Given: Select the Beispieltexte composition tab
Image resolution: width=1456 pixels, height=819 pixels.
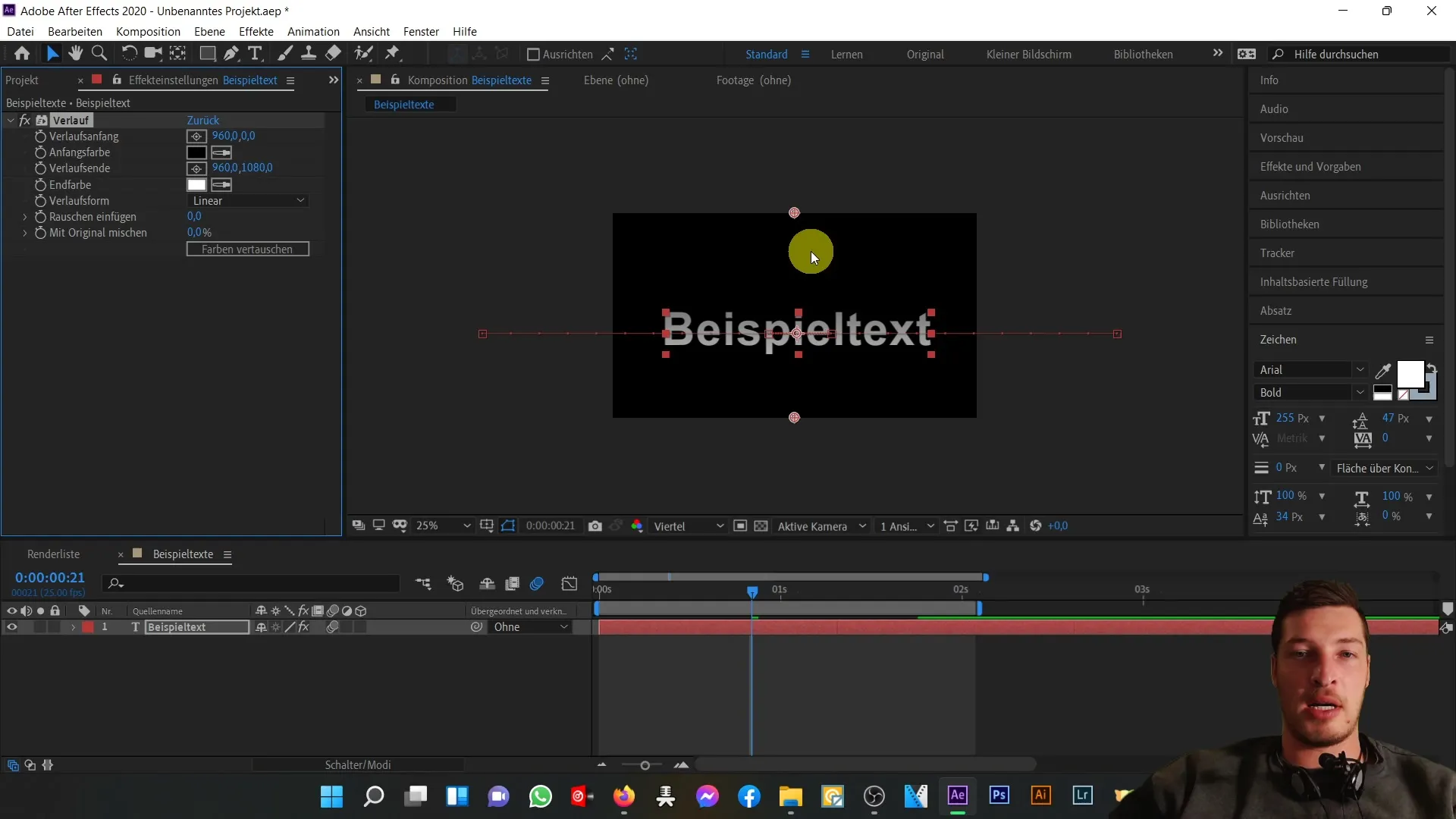Looking at the screenshot, I should click(x=404, y=104).
